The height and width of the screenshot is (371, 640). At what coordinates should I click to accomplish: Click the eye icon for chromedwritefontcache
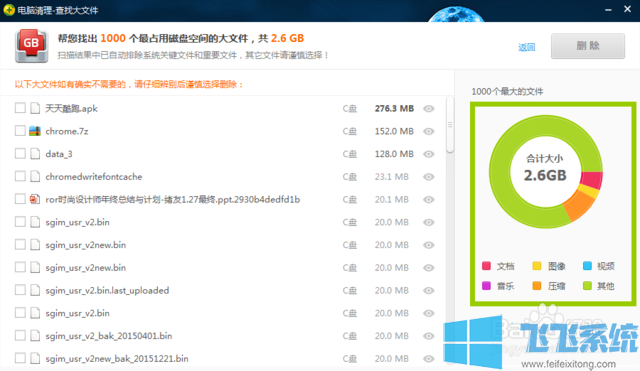428,177
